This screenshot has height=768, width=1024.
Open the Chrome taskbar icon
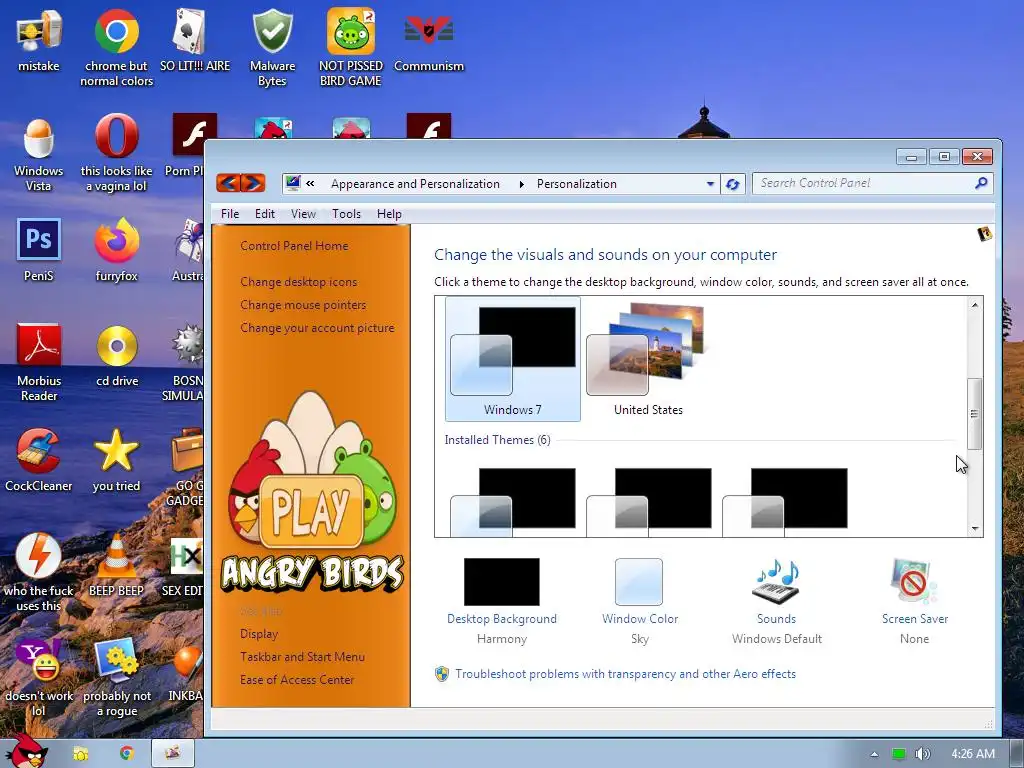click(127, 754)
